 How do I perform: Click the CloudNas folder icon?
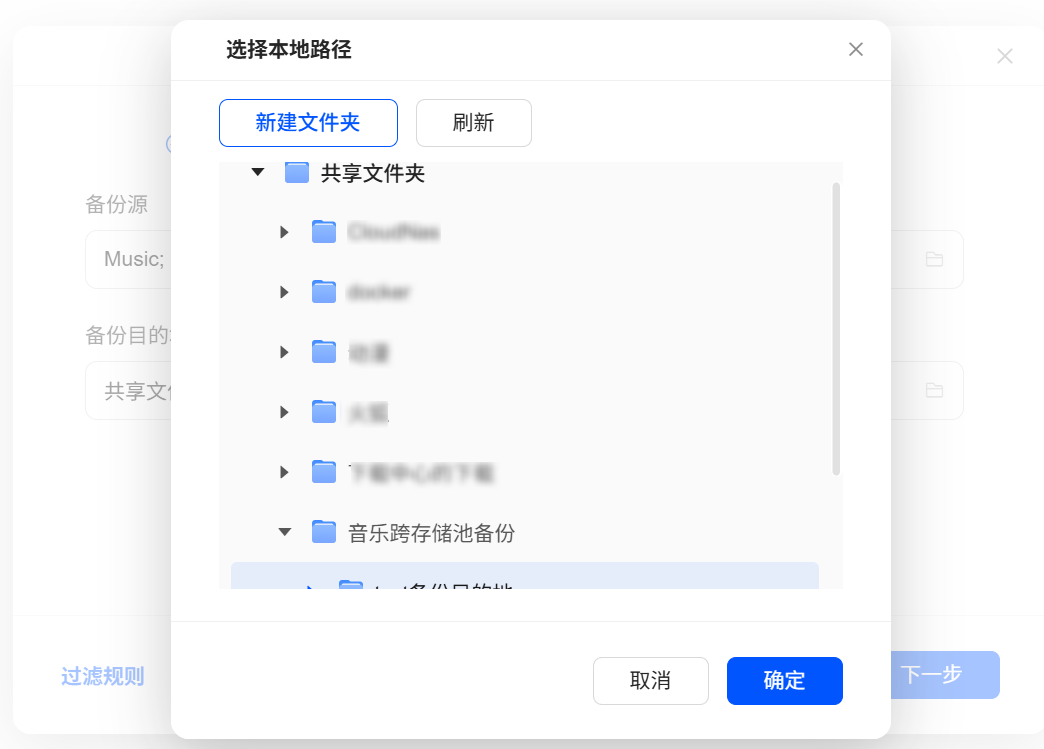323,232
